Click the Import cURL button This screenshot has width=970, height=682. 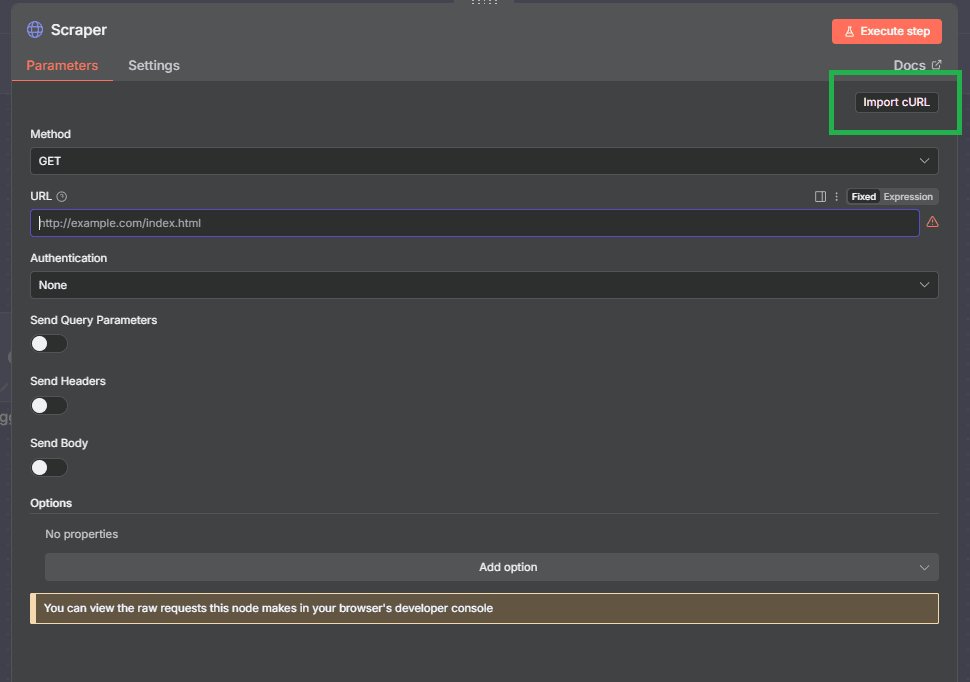(896, 102)
